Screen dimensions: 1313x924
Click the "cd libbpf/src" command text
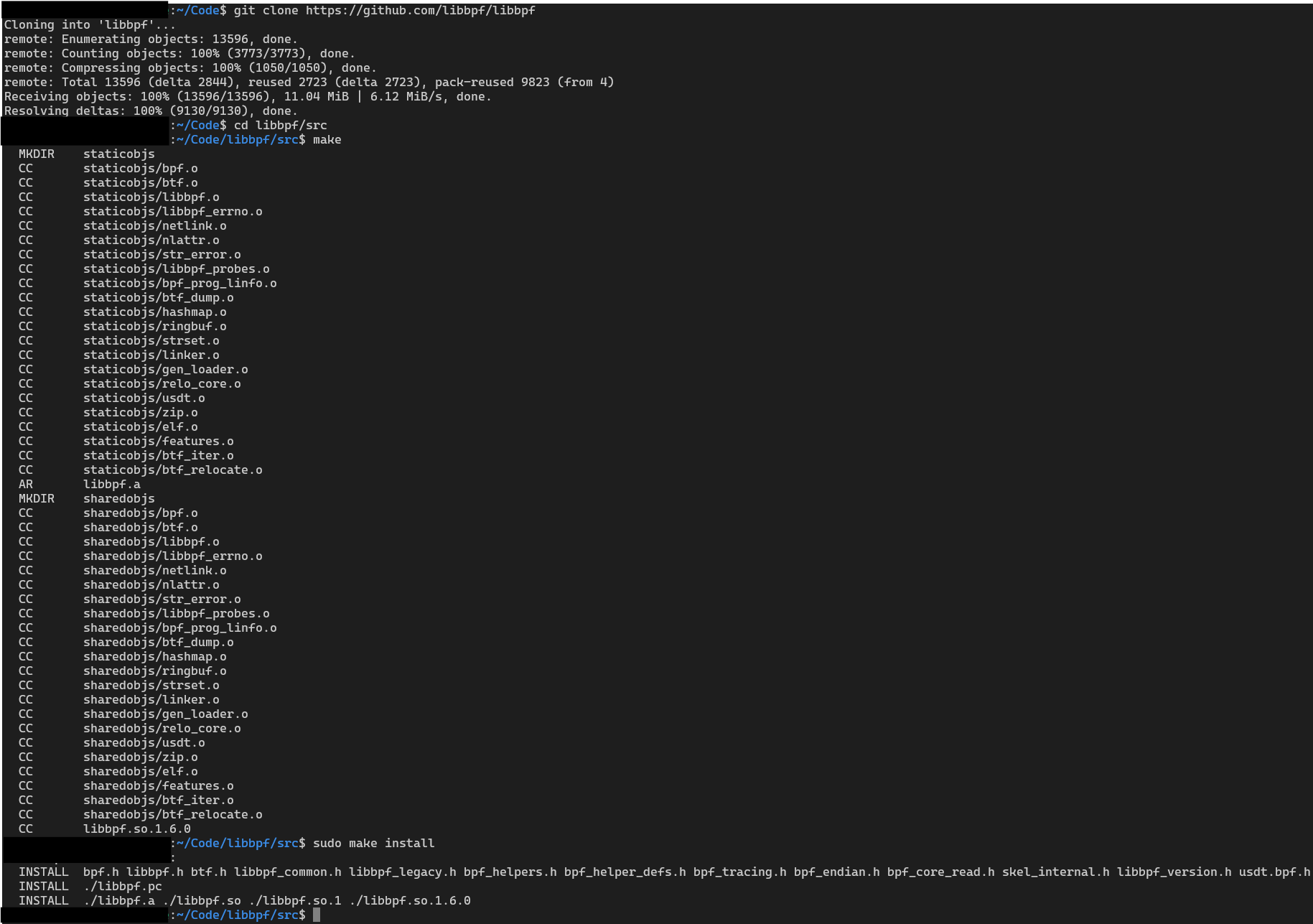point(280,126)
